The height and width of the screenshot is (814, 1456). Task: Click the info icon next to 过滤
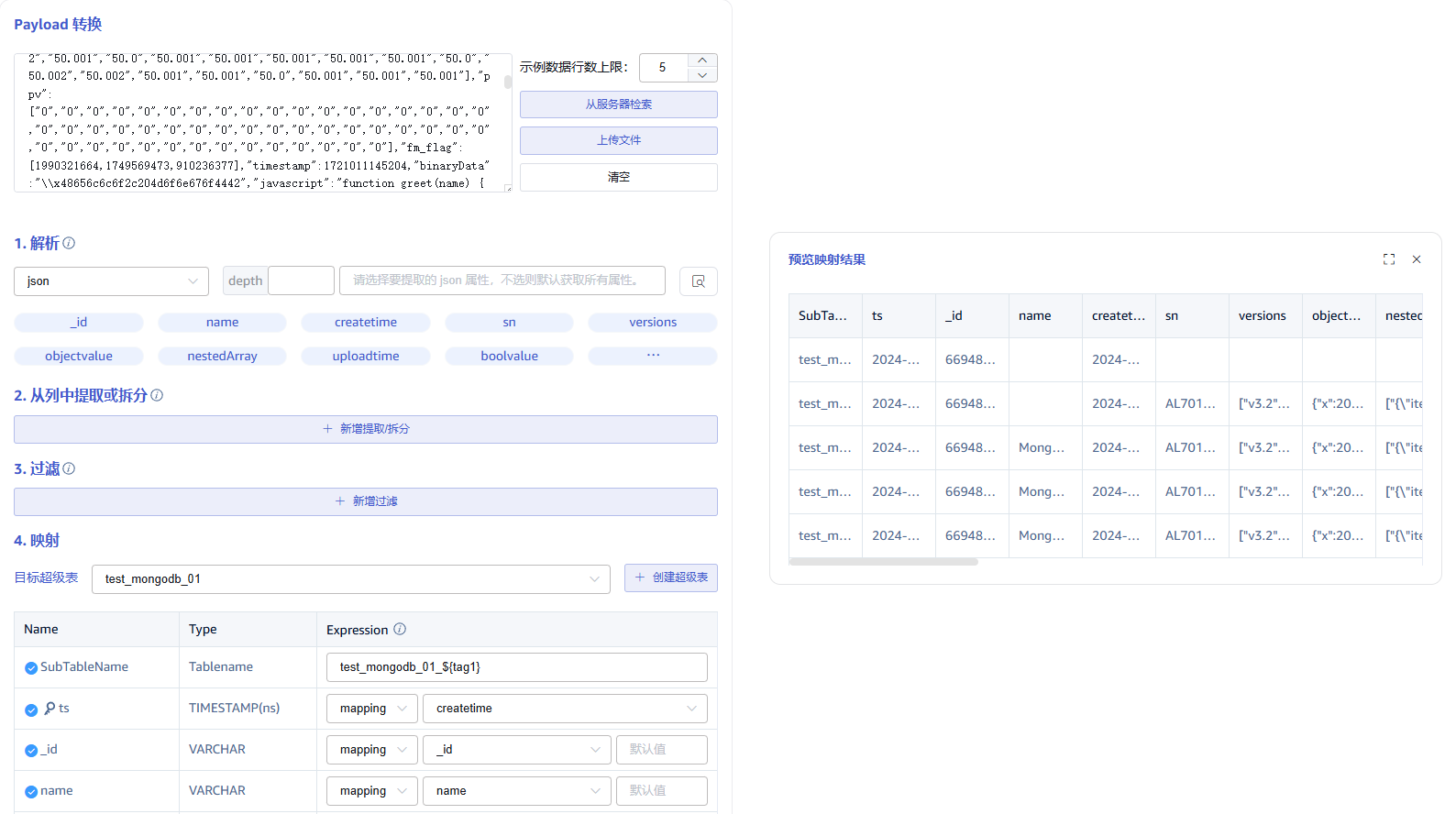[x=69, y=468]
